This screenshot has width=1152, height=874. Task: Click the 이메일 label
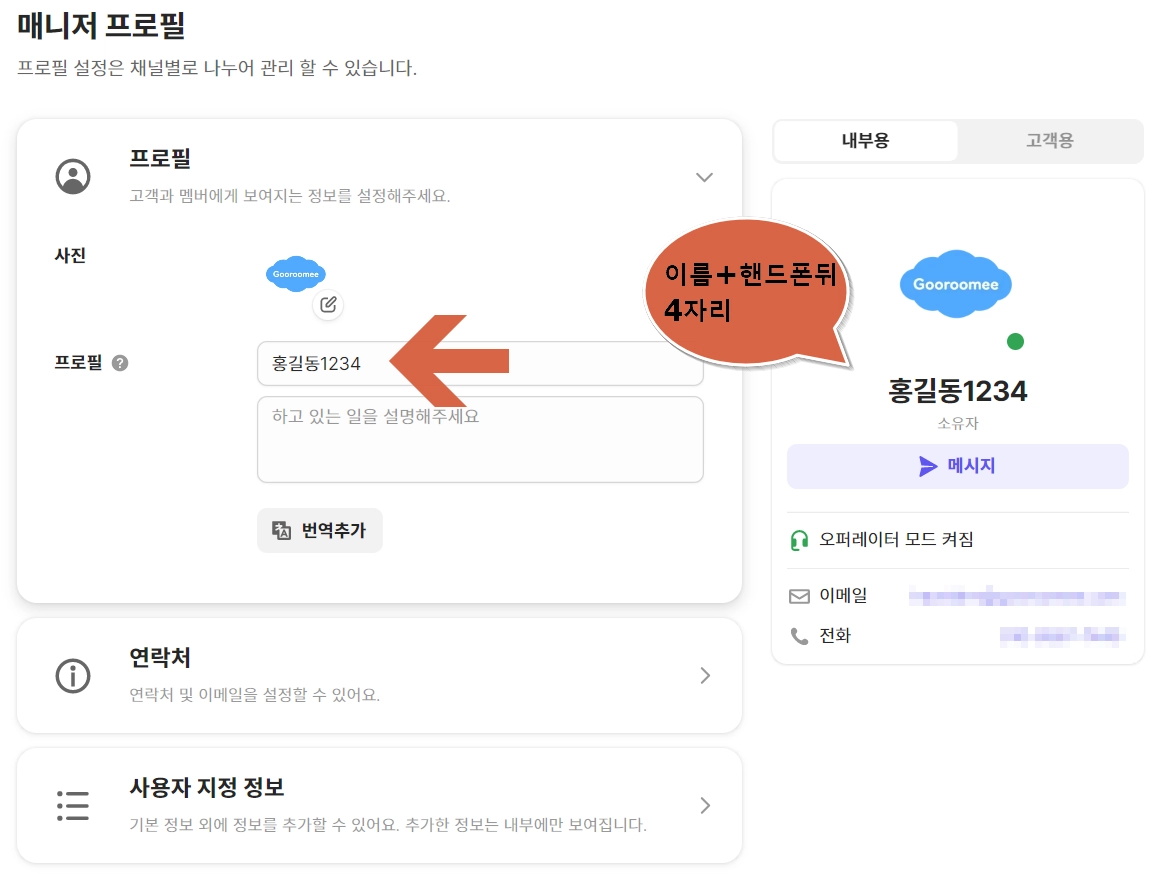843,596
